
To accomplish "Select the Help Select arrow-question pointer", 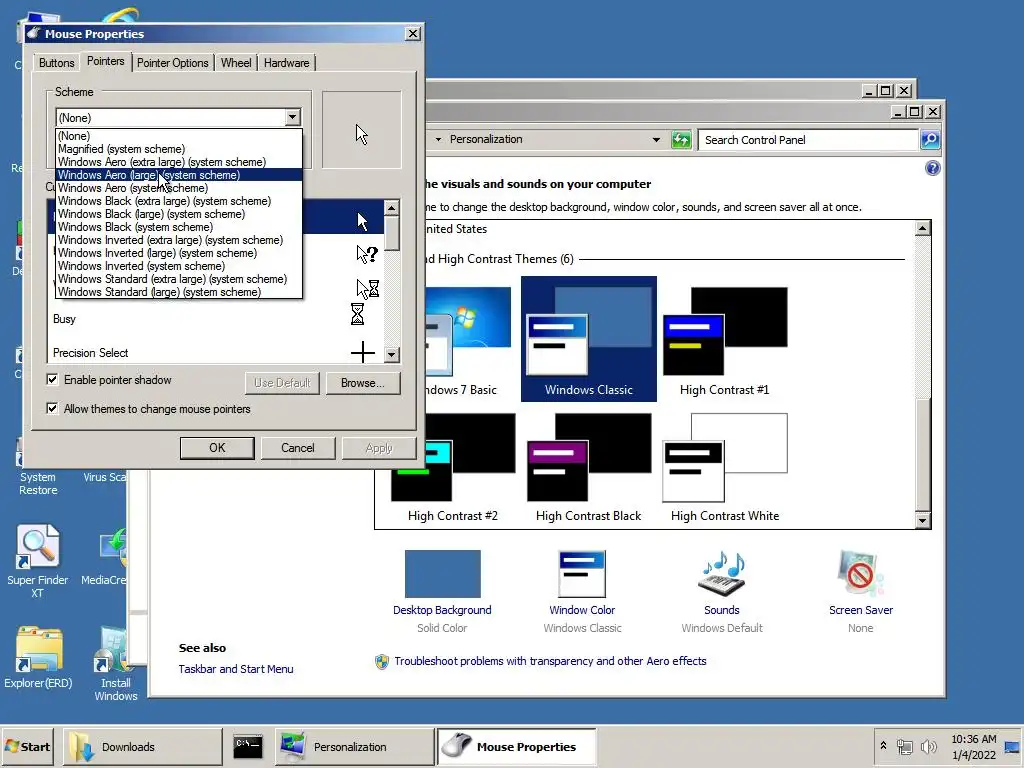I will coord(367,253).
